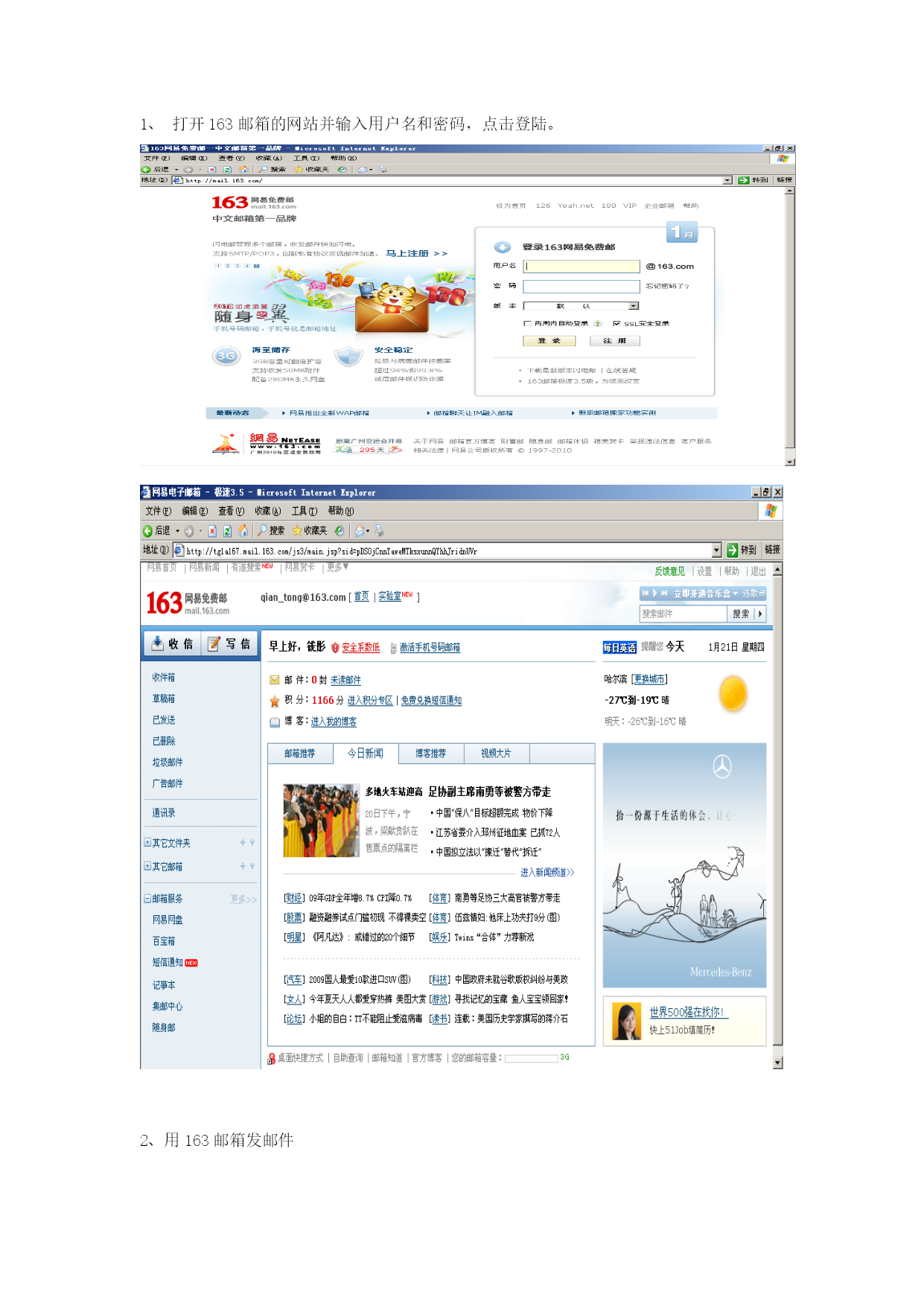
Task: Click the 写信 compose mail button
Action: (229, 644)
